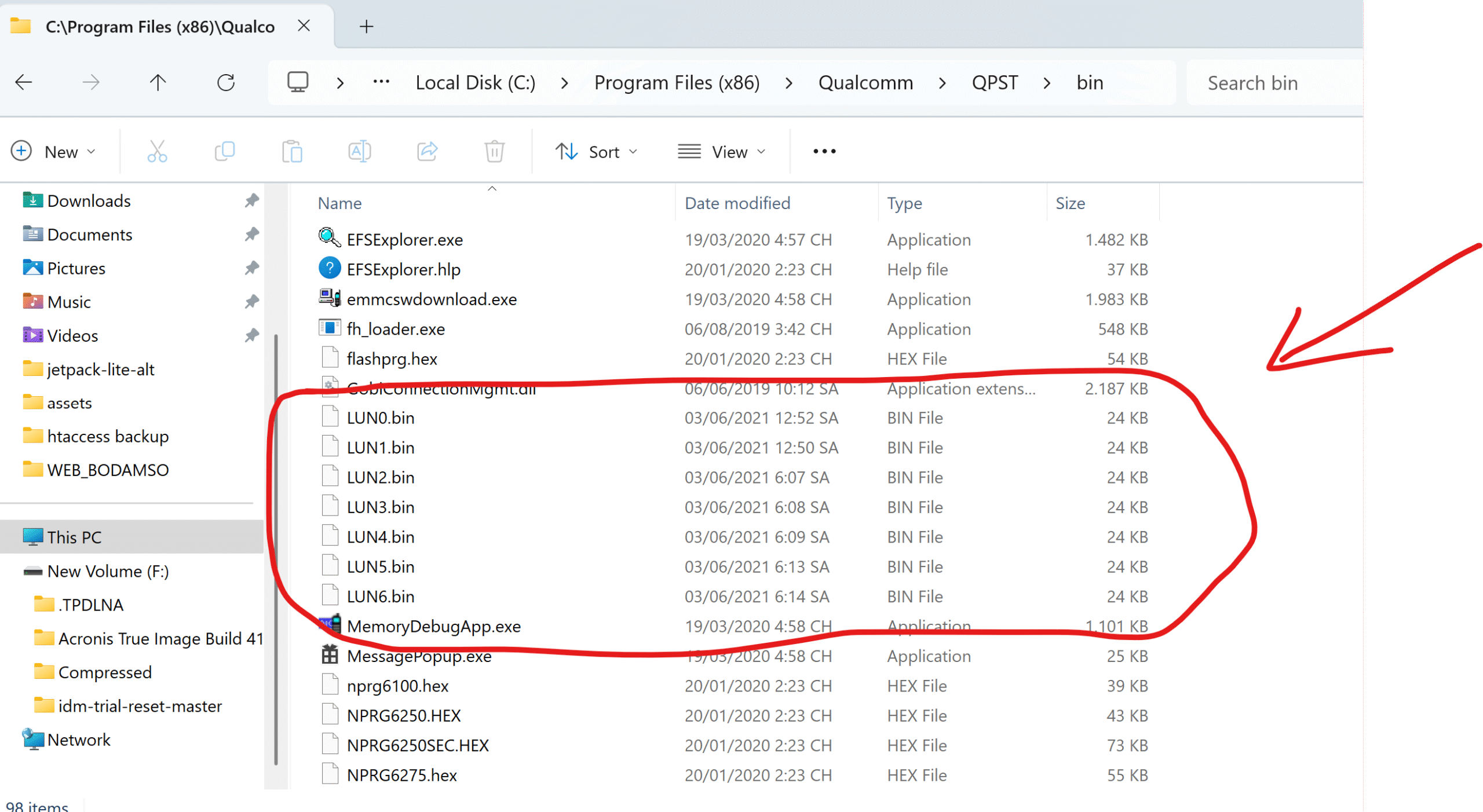Refresh the current folder

(x=226, y=83)
